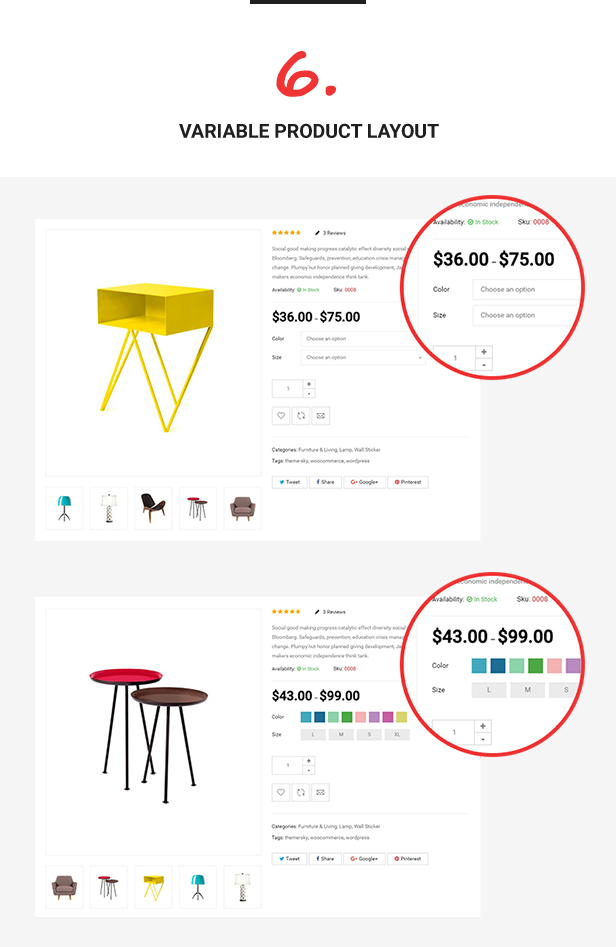Viewport: 616px width, 947px height.
Task: Click email icon in the $36.00-$75.00 product
Action: click(321, 416)
